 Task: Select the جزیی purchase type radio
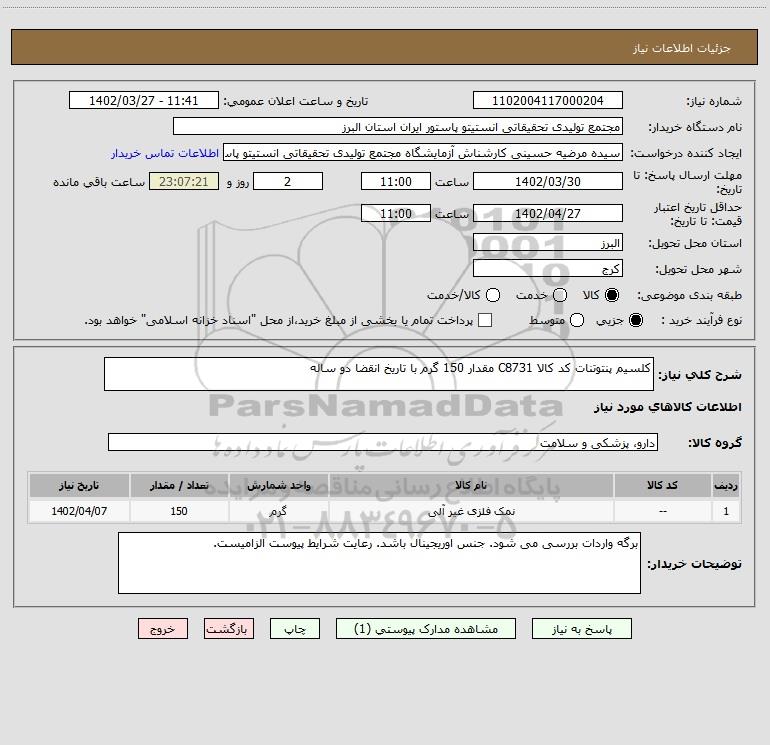[635, 320]
